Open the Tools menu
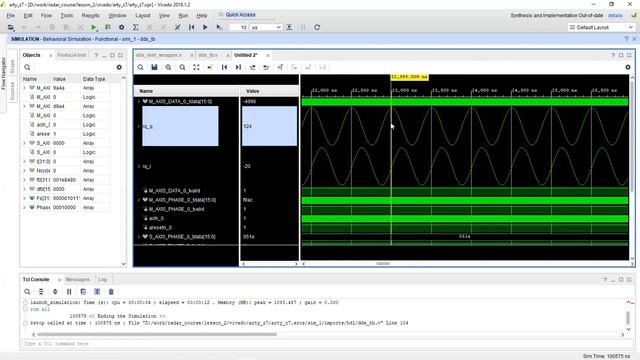 click(x=67, y=16)
